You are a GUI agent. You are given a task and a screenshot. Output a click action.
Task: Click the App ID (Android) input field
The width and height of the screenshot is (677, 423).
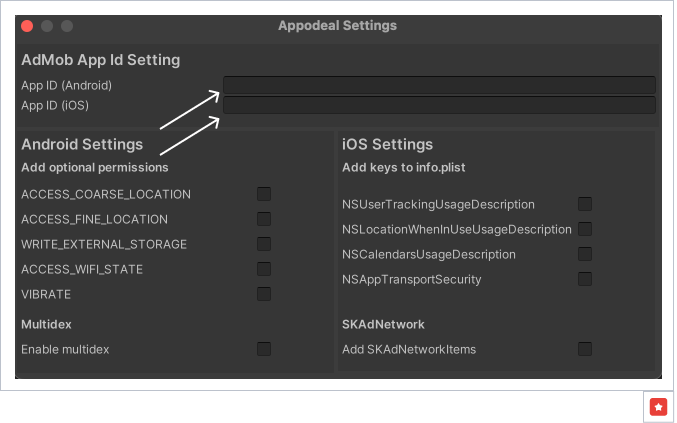point(438,85)
